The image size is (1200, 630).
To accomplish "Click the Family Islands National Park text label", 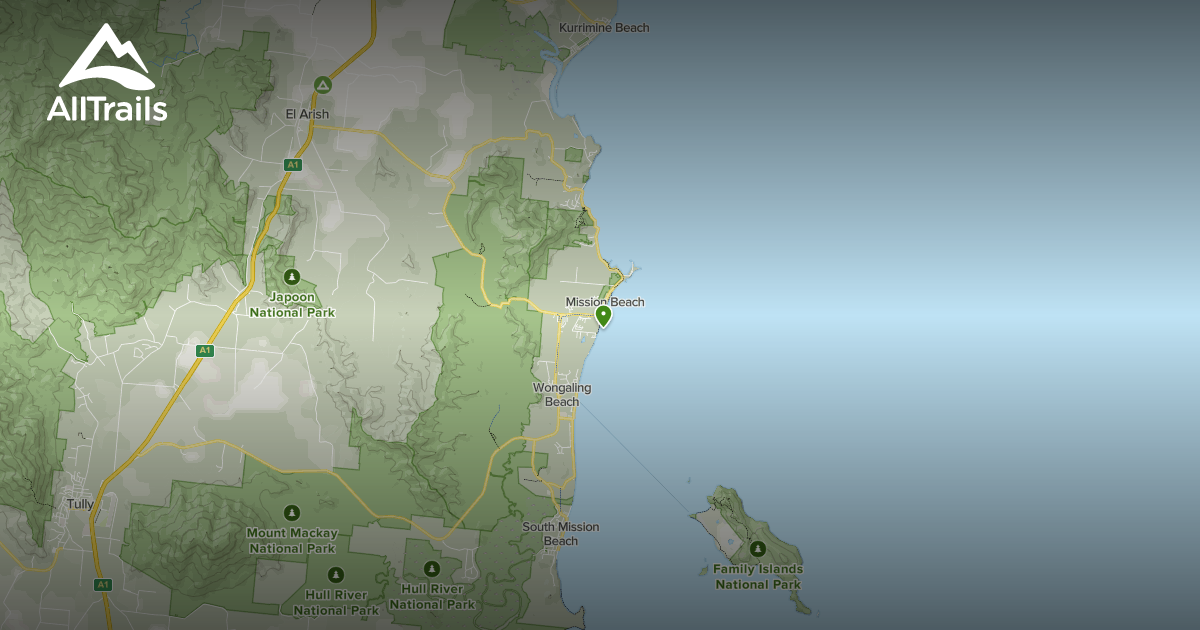I will click(x=758, y=577).
